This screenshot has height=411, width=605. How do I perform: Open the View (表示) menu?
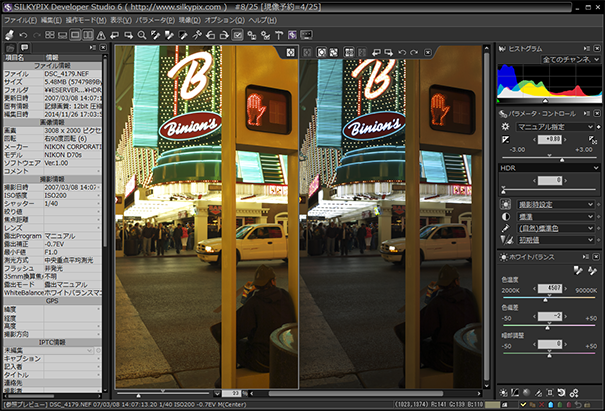121,20
